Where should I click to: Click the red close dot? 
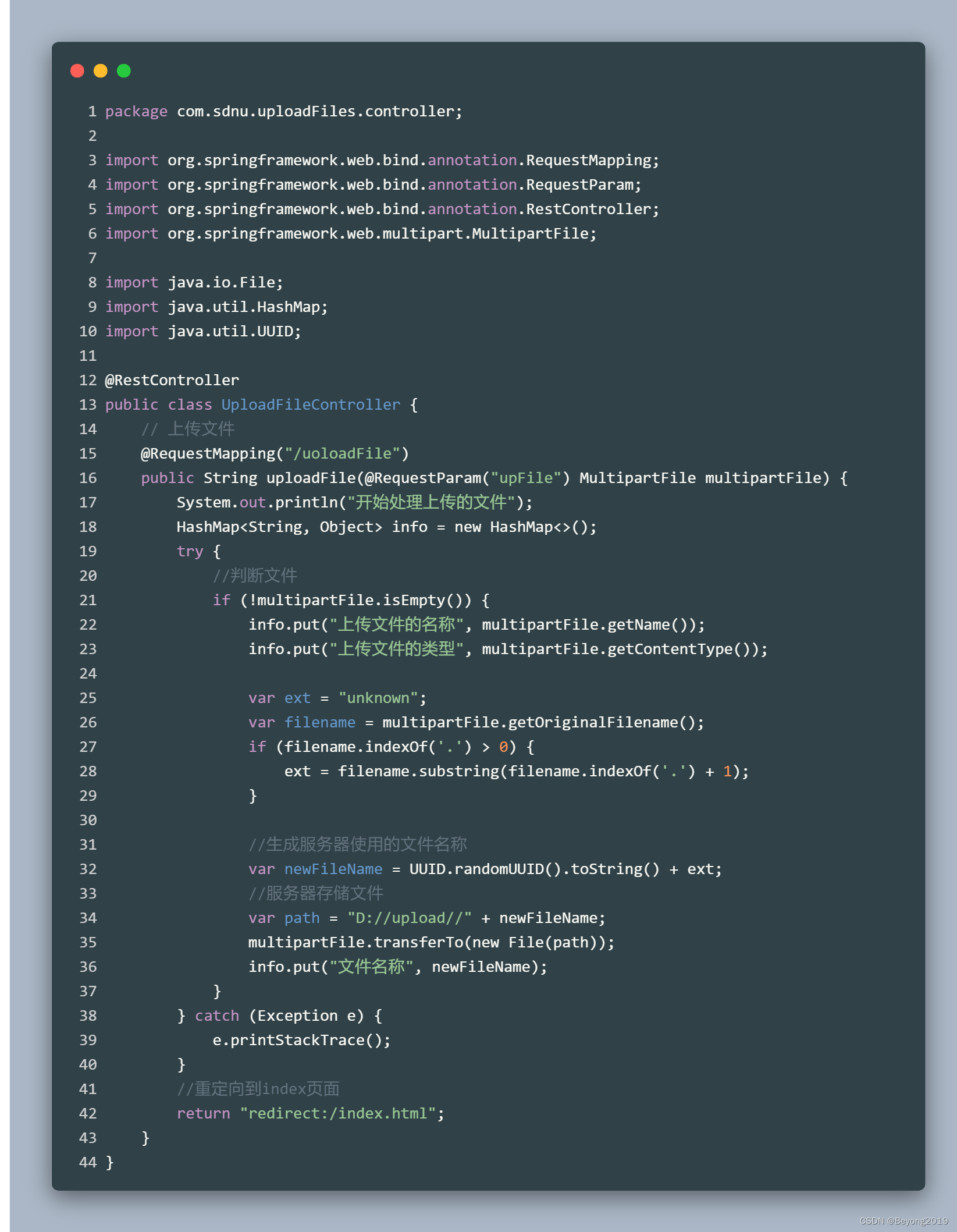(x=77, y=71)
